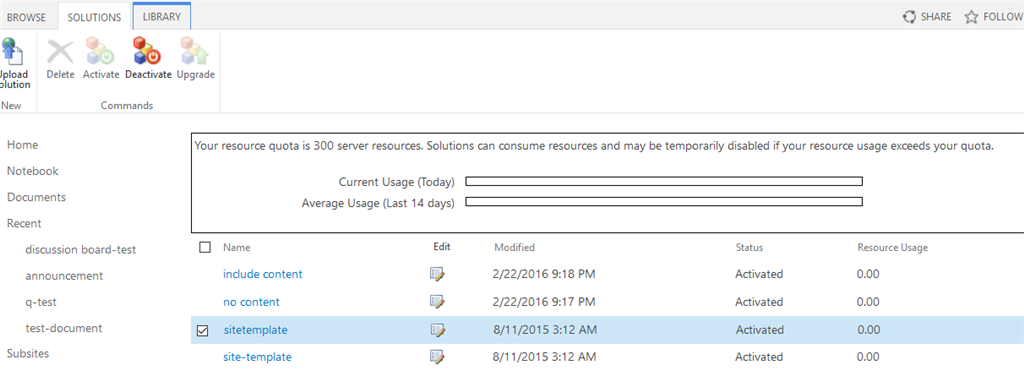Toggle the select-all checkbox in header

tap(204, 247)
